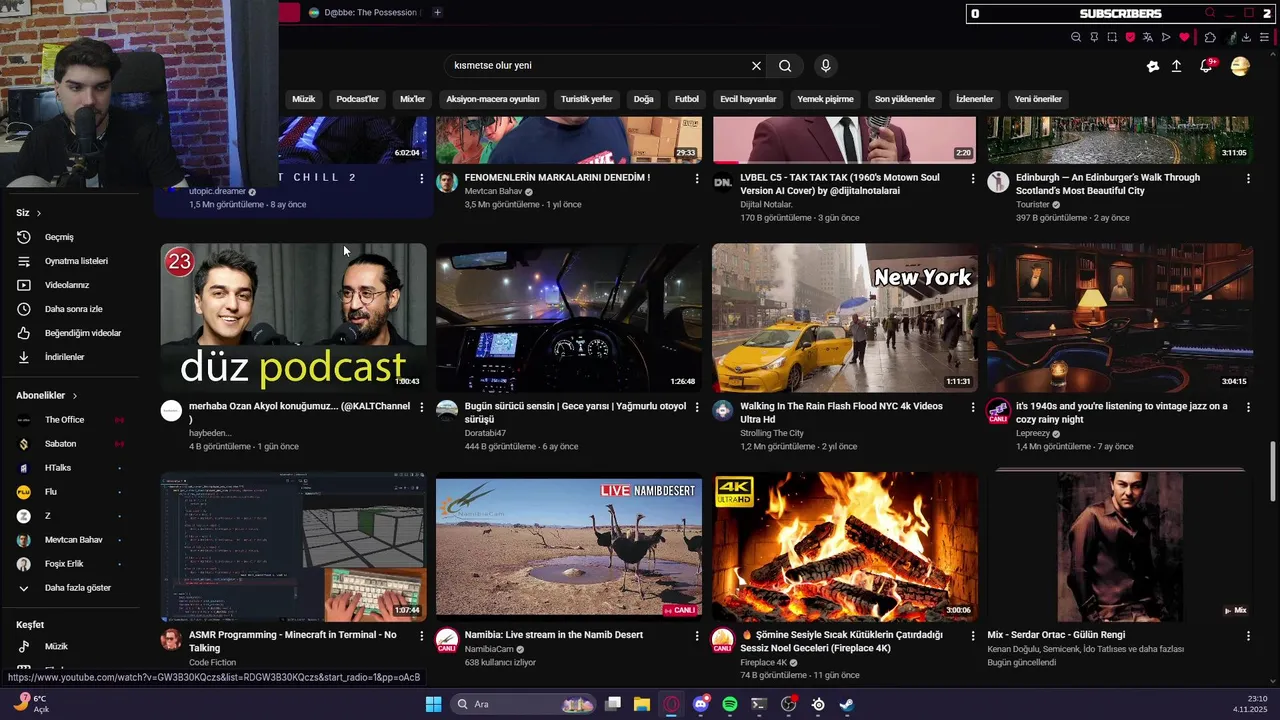Clear the YouTube search box text
Image resolution: width=1280 pixels, height=720 pixels.
pyautogui.click(x=756, y=66)
